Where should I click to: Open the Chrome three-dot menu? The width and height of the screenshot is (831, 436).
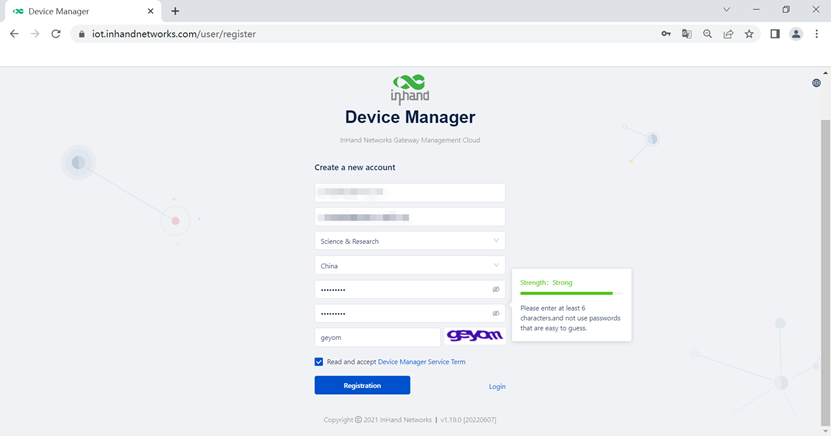816,34
